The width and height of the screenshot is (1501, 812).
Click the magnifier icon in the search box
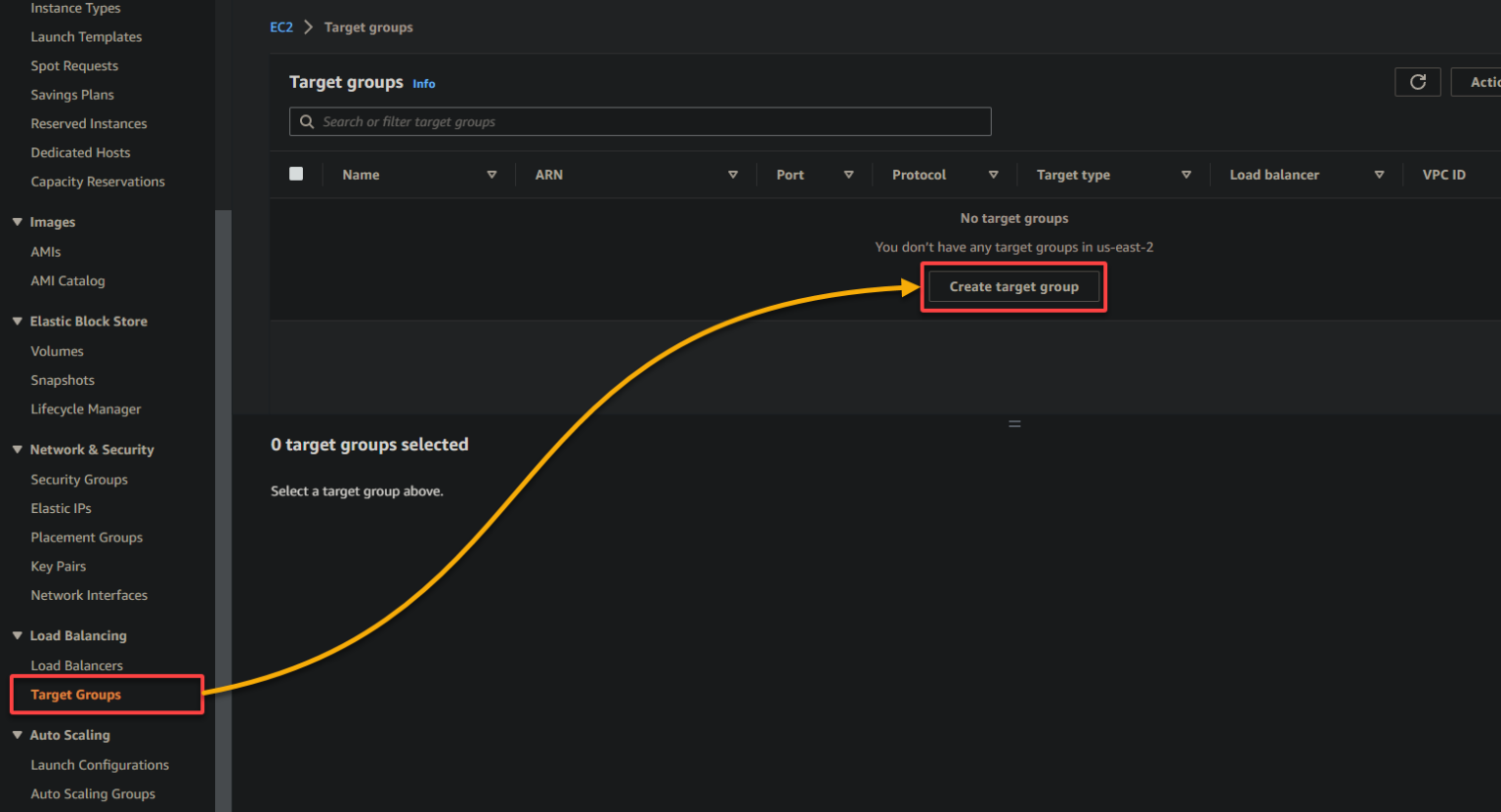coord(307,121)
